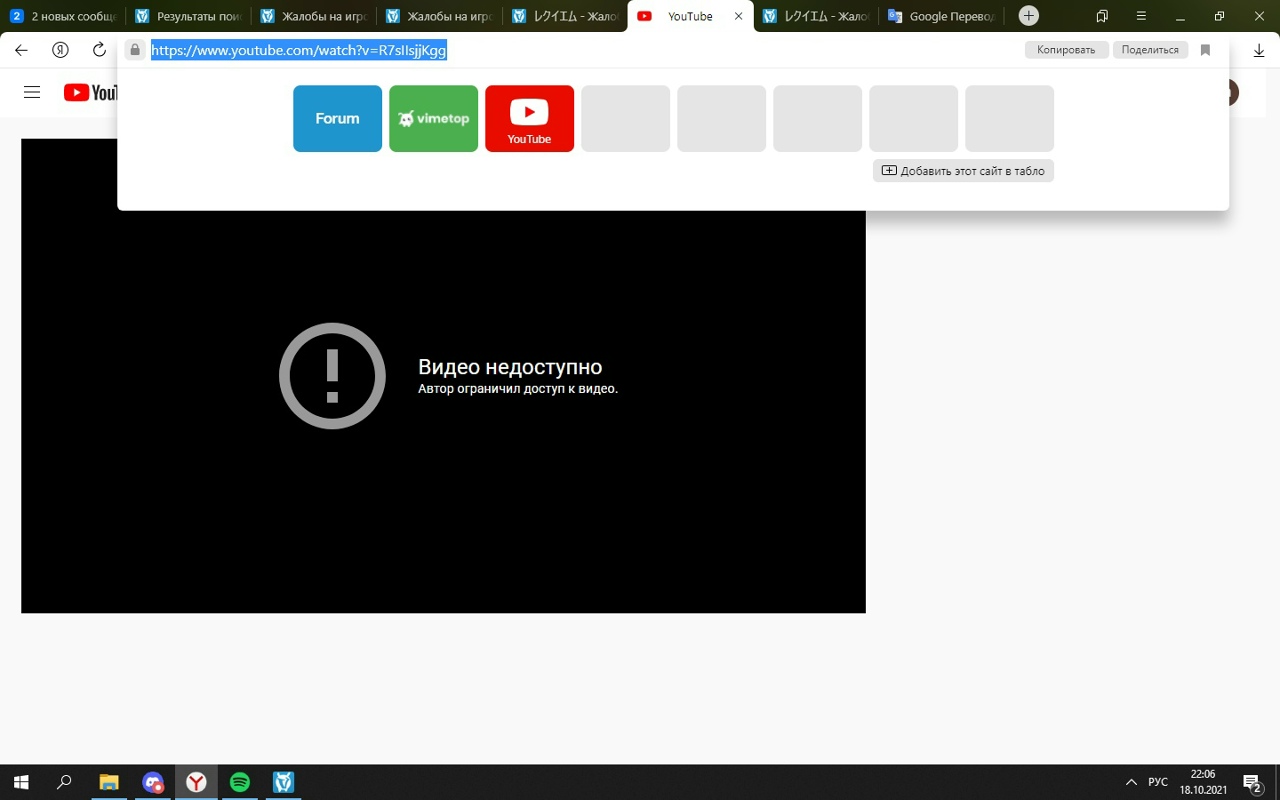Bookmark the page with bookmark icon
This screenshot has width=1280, height=800.
(x=1205, y=50)
